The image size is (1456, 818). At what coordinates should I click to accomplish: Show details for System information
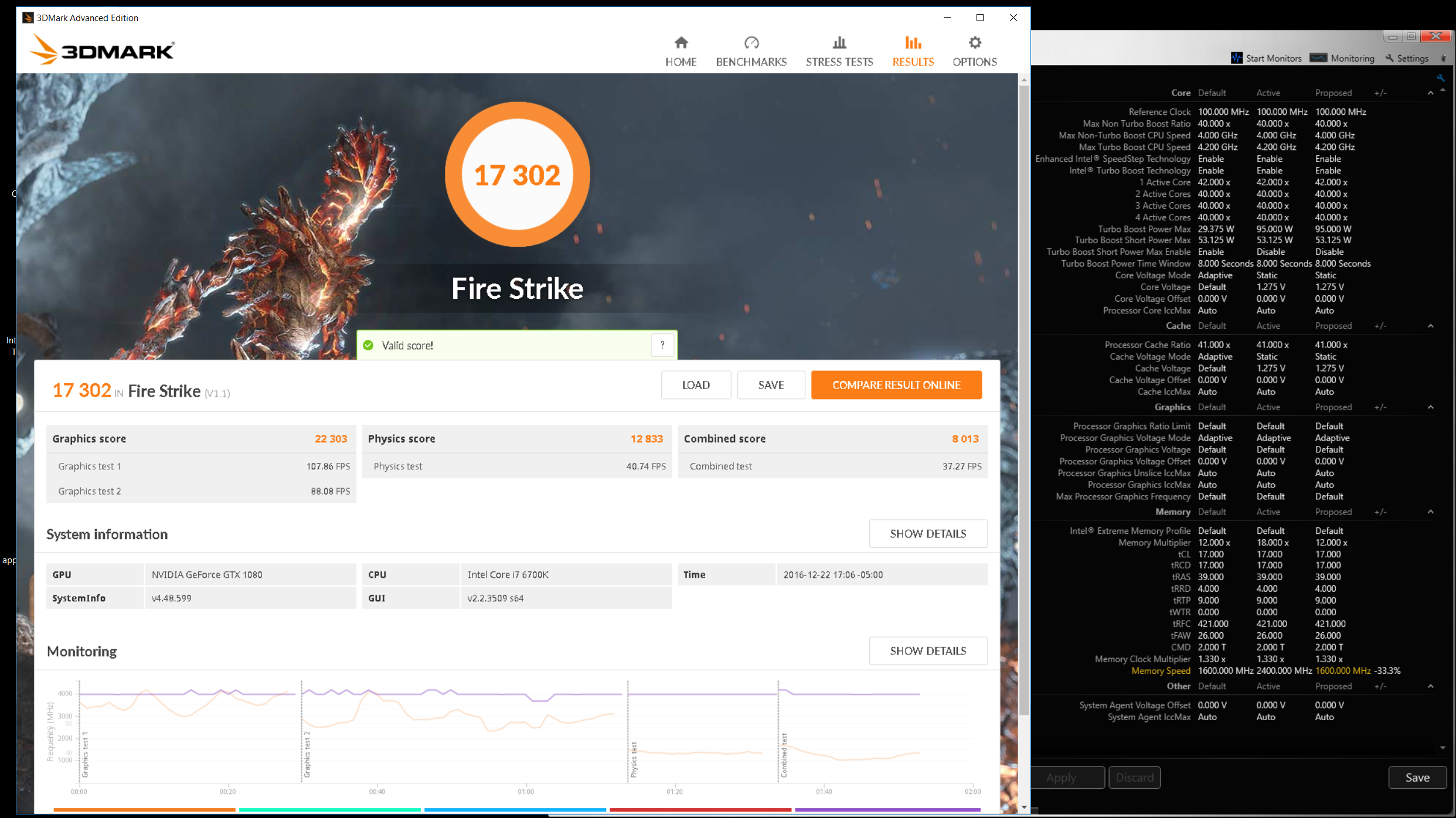928,534
